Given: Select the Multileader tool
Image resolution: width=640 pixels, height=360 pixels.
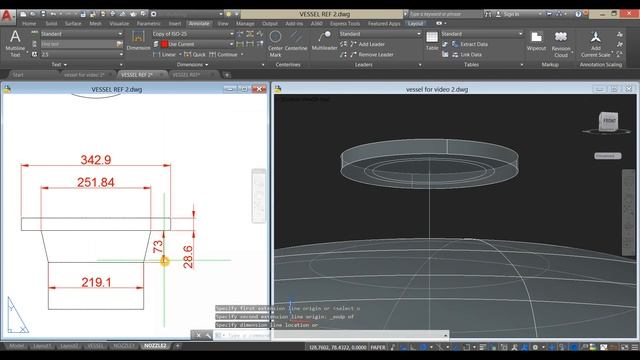Looking at the screenshot, I should [x=324, y=41].
